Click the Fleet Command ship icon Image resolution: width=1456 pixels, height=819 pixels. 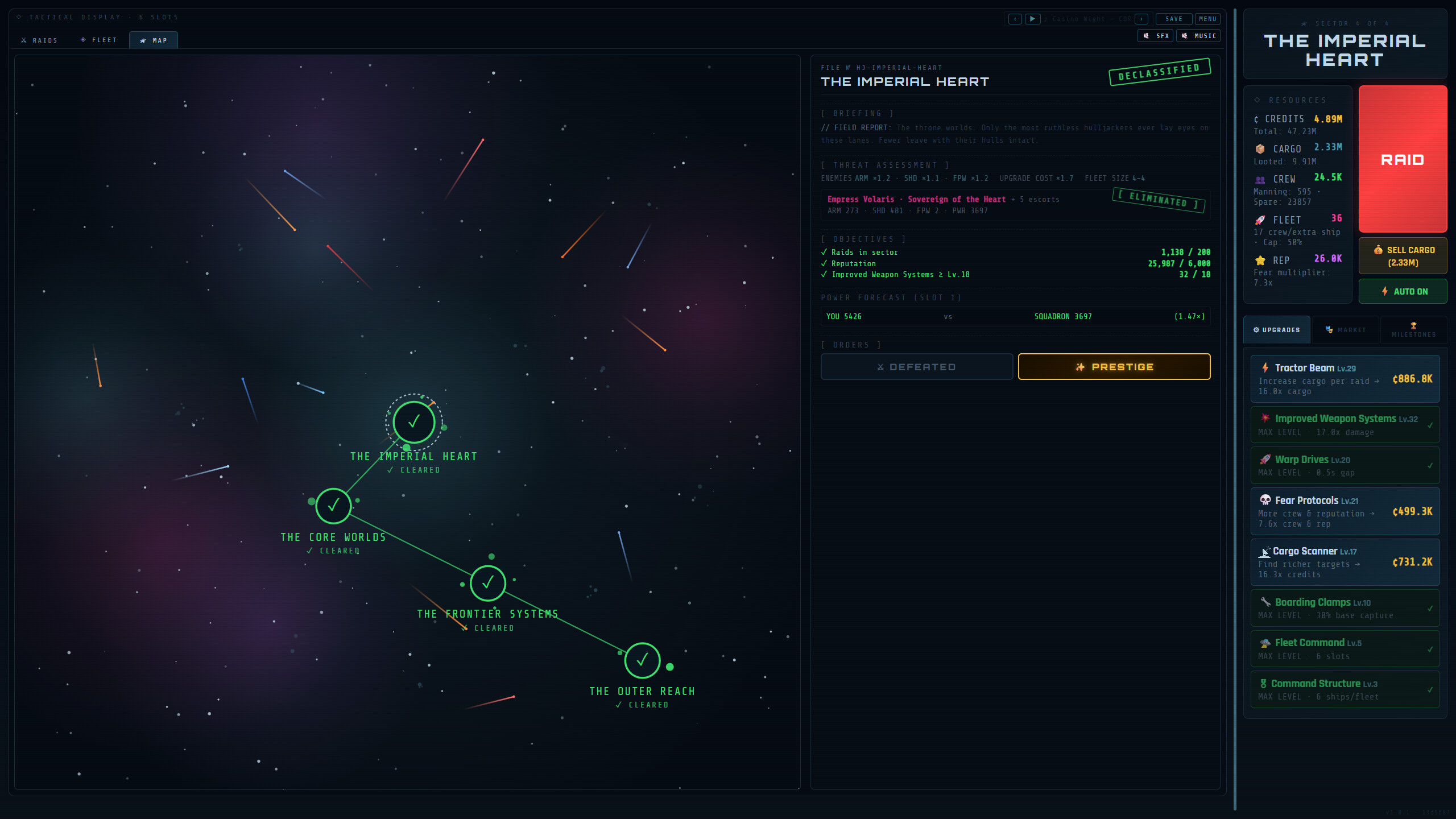click(1265, 643)
